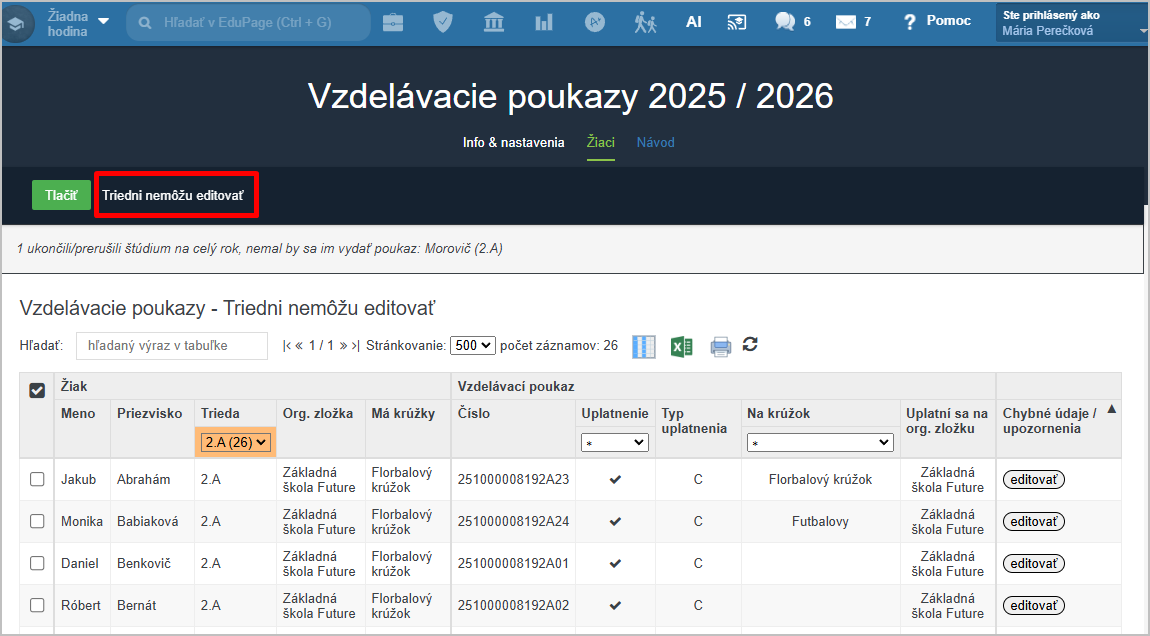Toggle the select-all checkbox in header
Screen dimensions: 1150x636
[x=37, y=390]
